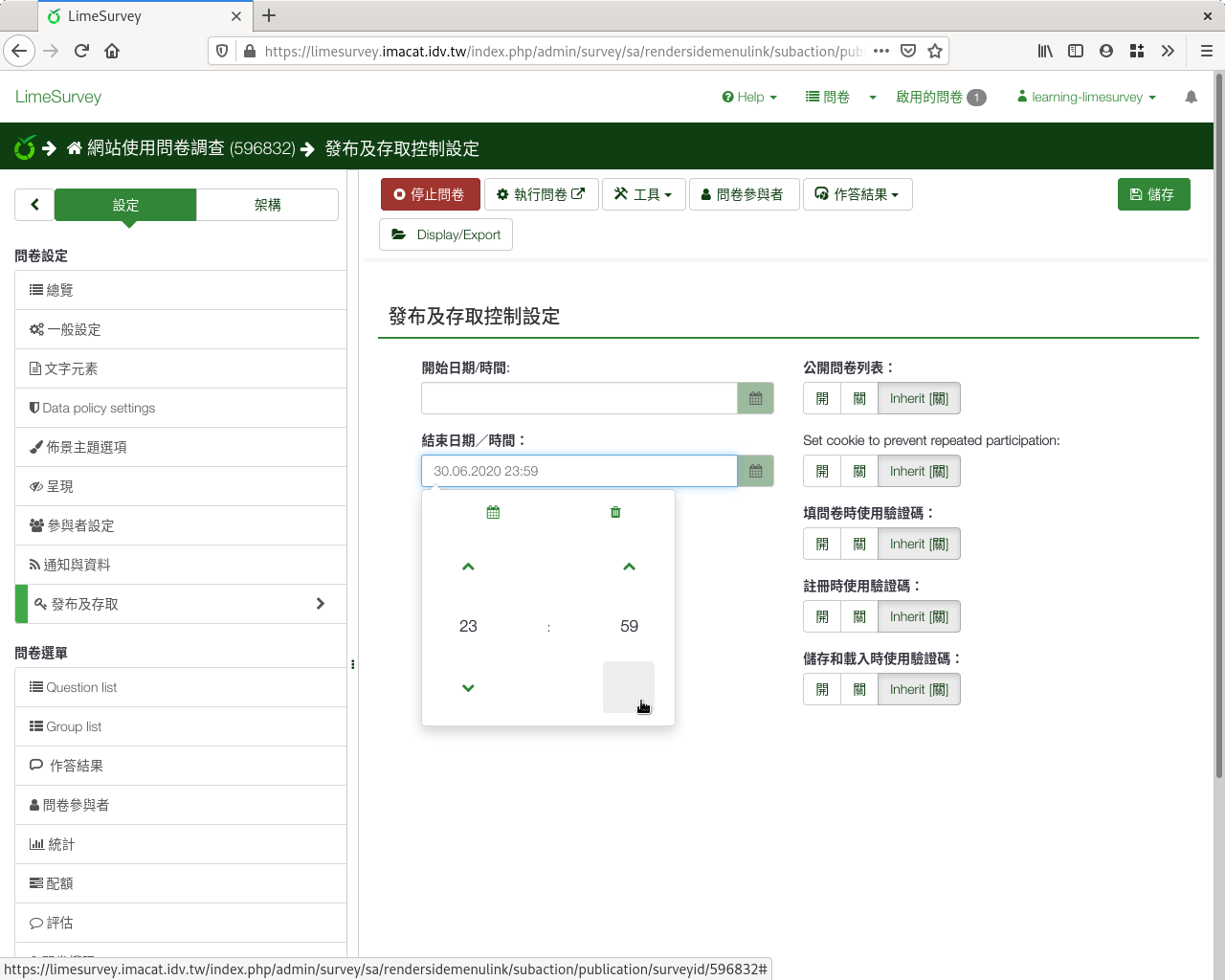Reload the page in the browser
Viewport: 1225px width, 980px height.
click(x=81, y=51)
